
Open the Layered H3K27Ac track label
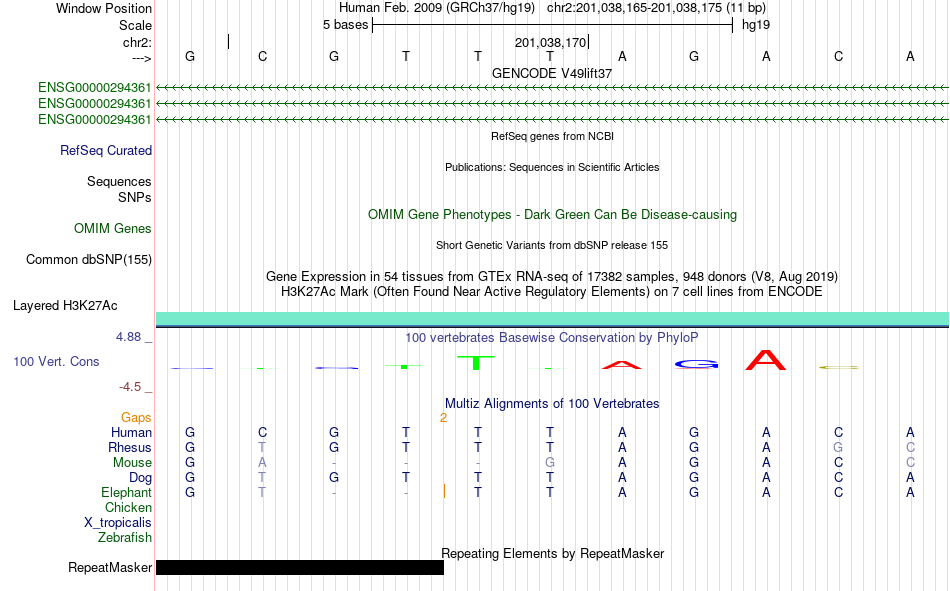click(65, 306)
